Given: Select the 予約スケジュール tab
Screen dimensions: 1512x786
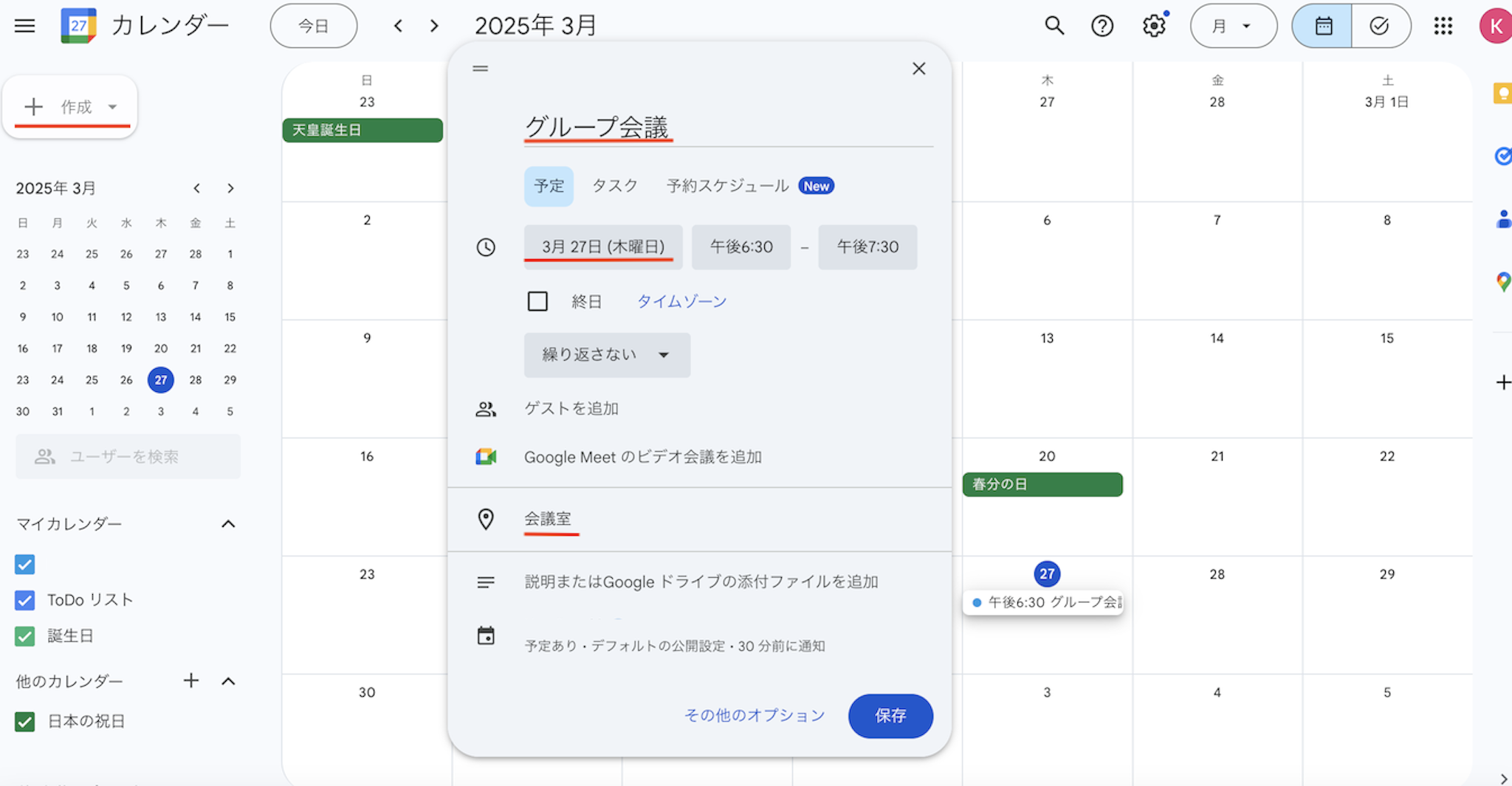Looking at the screenshot, I should click(727, 186).
